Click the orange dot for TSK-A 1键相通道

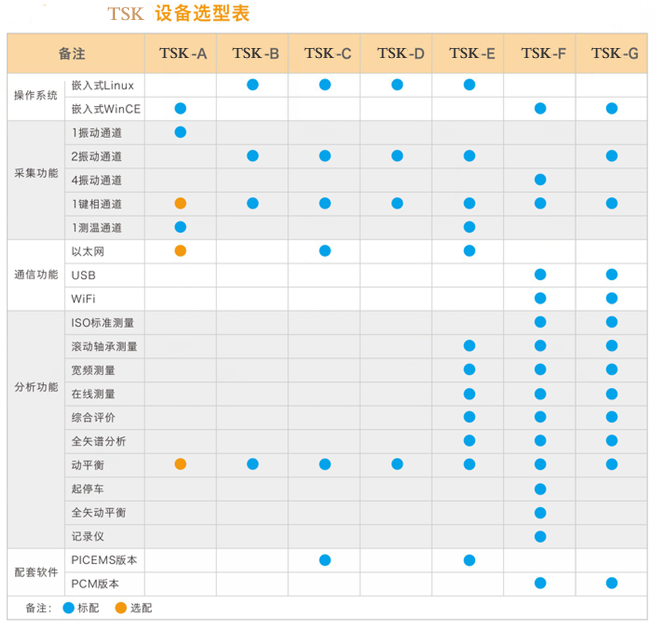pyautogui.click(x=181, y=203)
